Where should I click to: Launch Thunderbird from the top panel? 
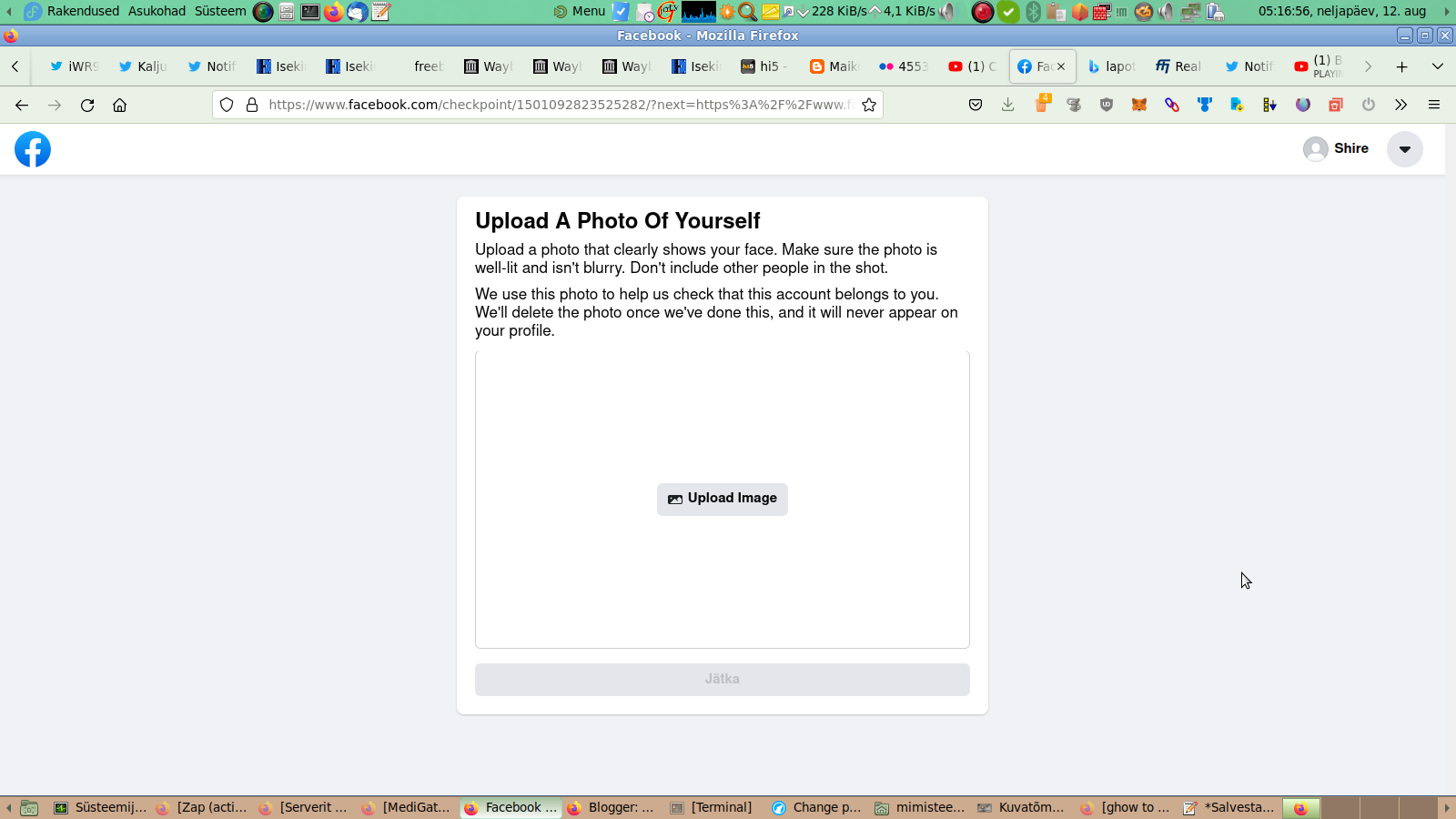[x=358, y=12]
